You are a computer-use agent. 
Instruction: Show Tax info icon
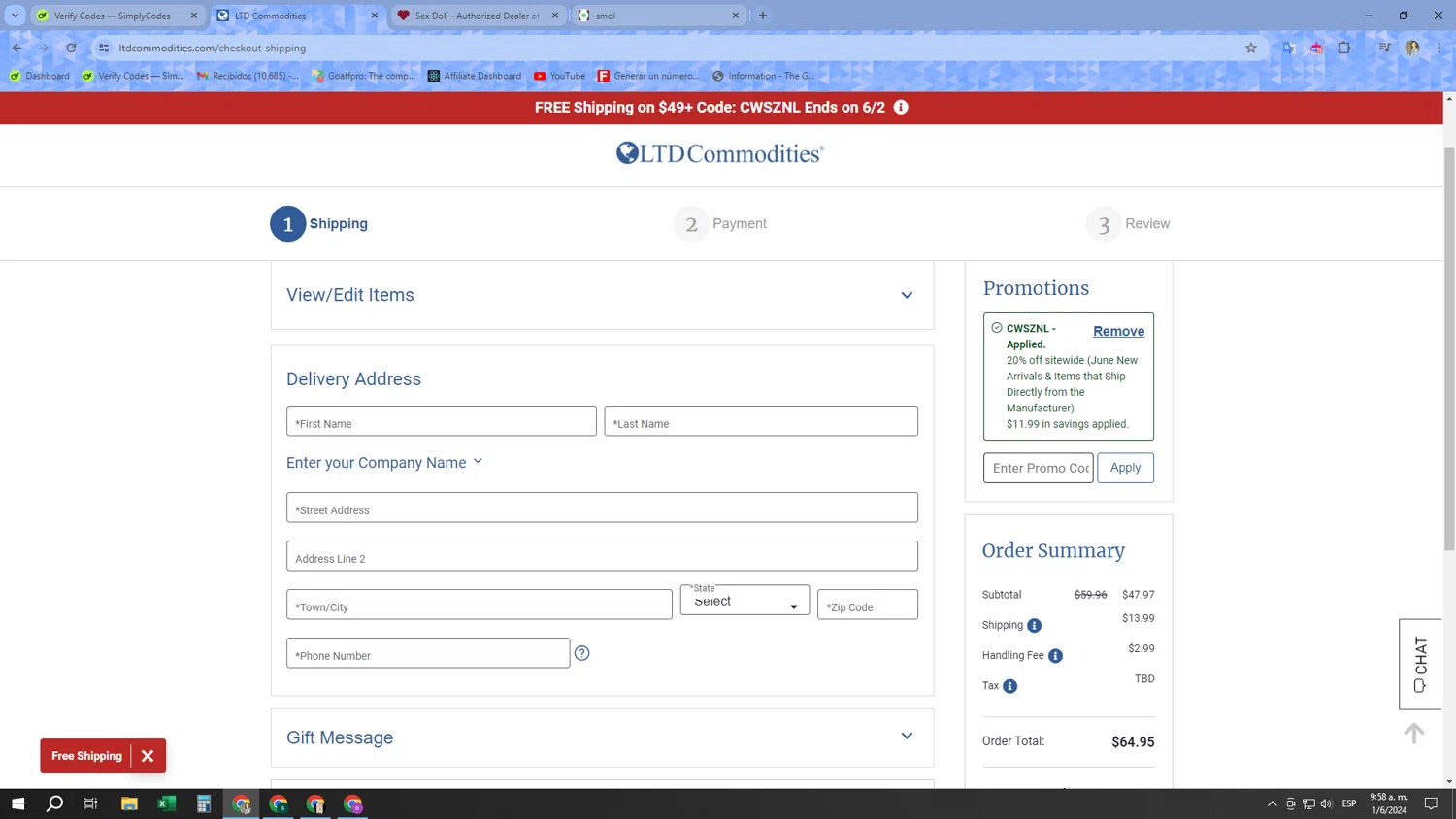1009,686
